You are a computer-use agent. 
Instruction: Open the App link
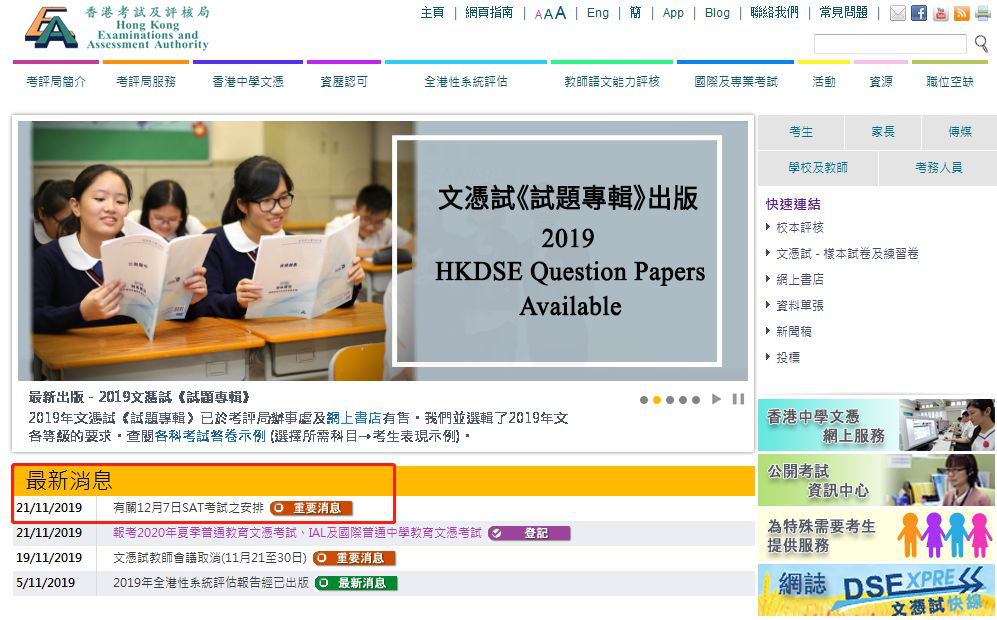[673, 13]
